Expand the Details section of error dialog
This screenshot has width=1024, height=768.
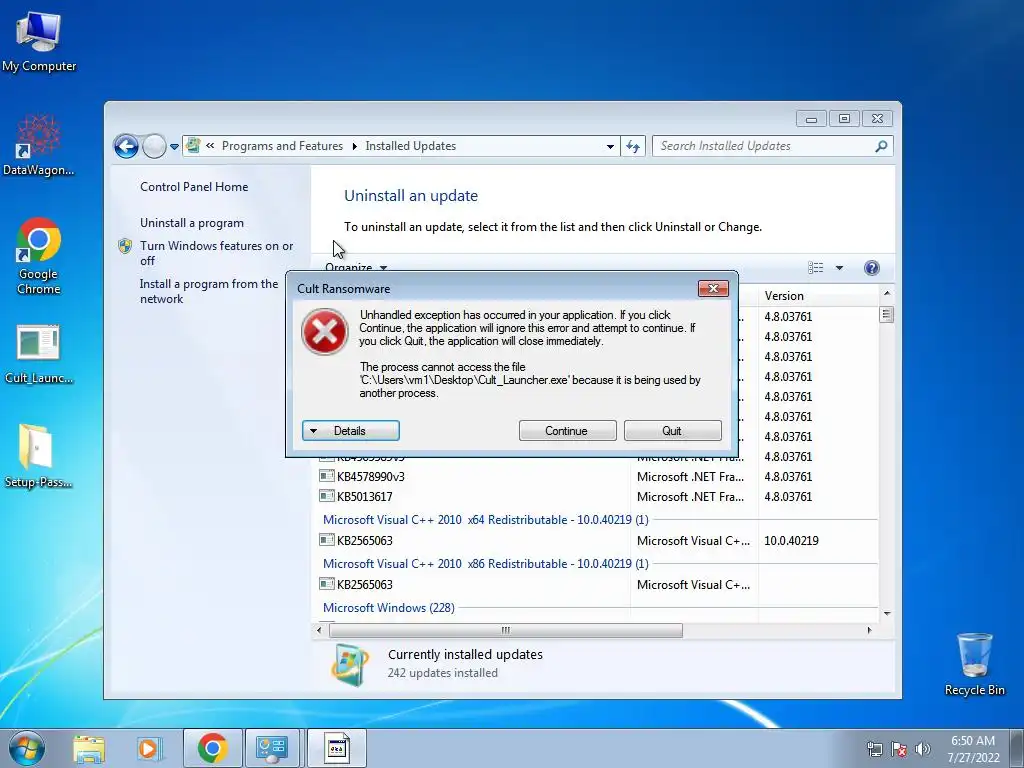(351, 431)
